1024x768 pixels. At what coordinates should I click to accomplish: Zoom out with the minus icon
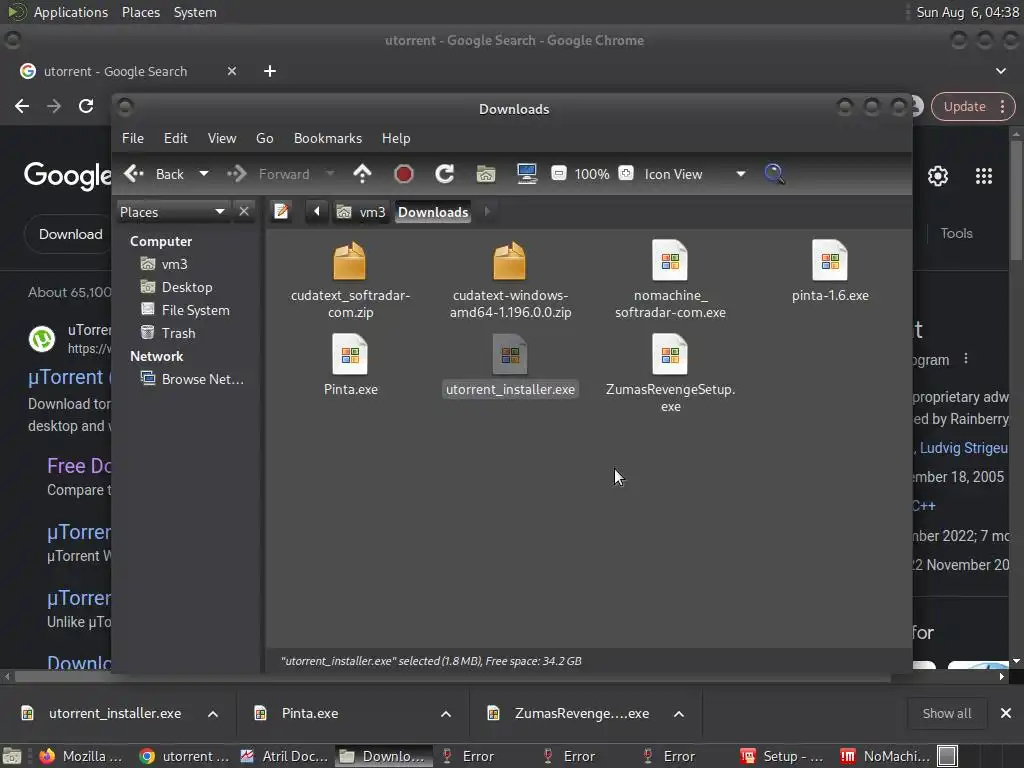pyautogui.click(x=558, y=173)
